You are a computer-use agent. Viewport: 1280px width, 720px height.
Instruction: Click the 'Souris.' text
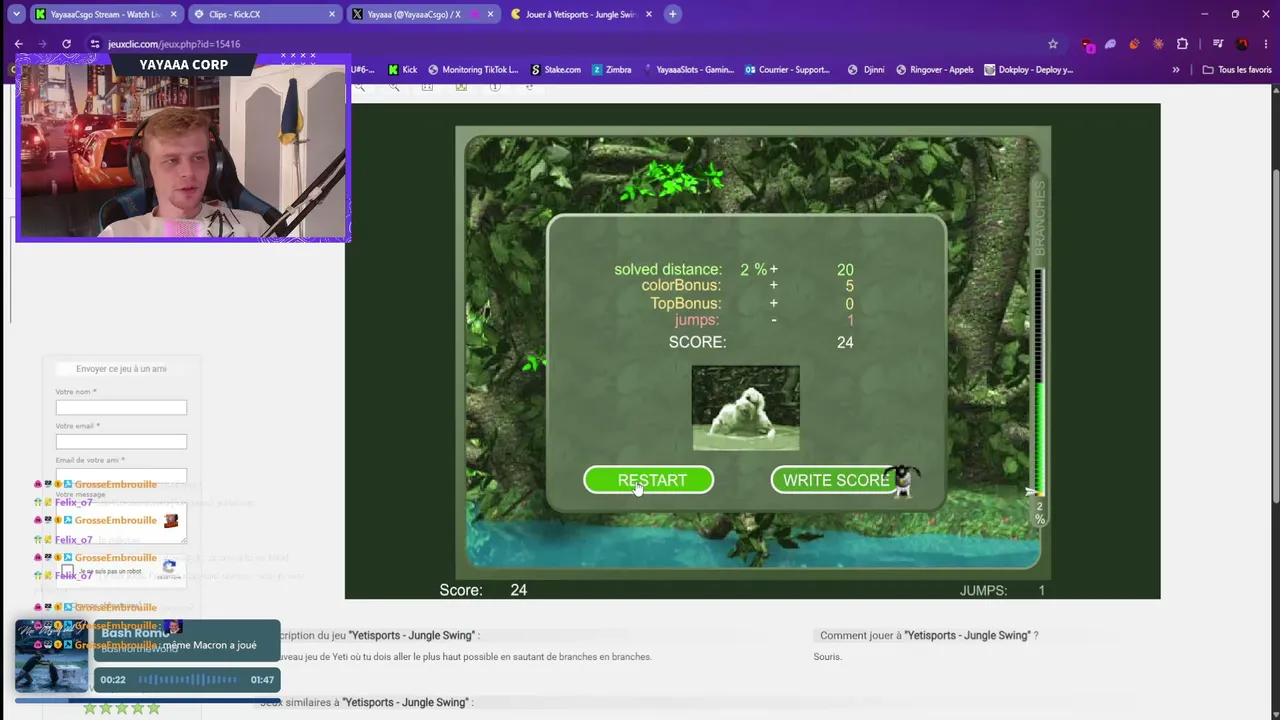828,657
